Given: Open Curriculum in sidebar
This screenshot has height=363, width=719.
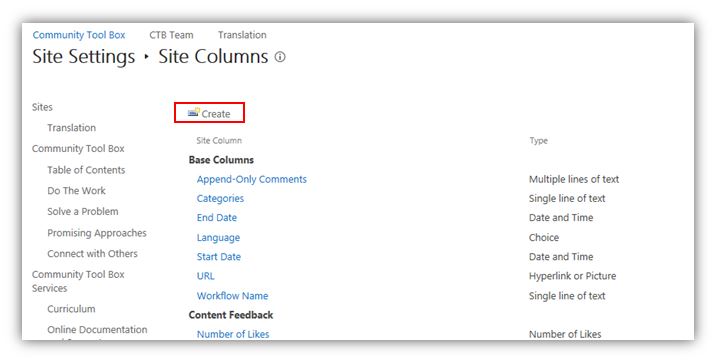Looking at the screenshot, I should click(71, 309).
